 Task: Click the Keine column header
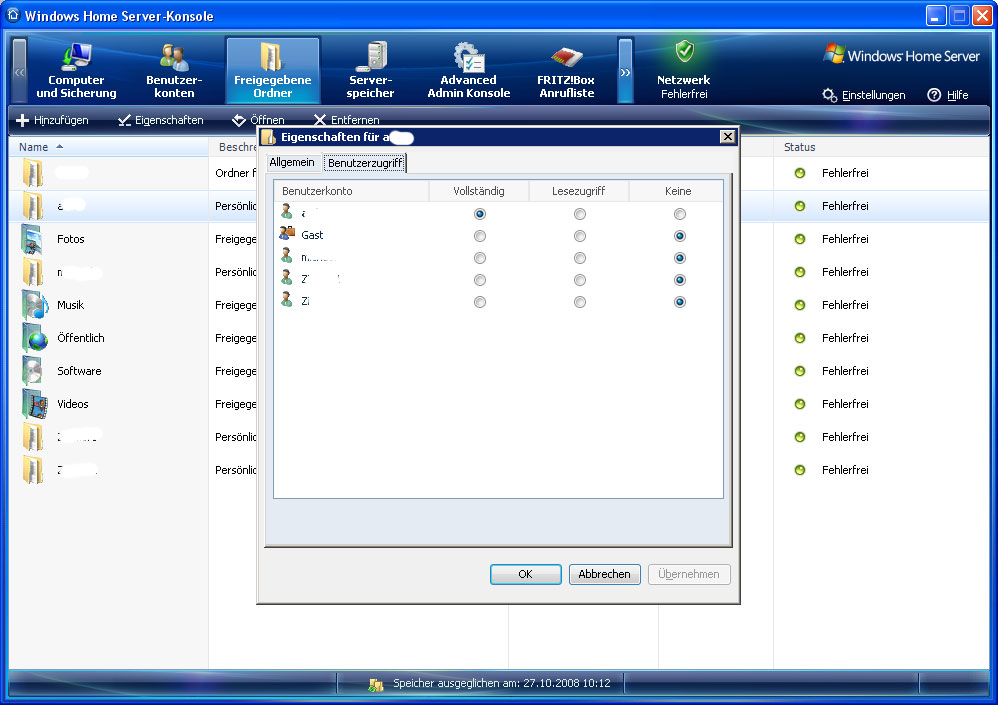[677, 191]
